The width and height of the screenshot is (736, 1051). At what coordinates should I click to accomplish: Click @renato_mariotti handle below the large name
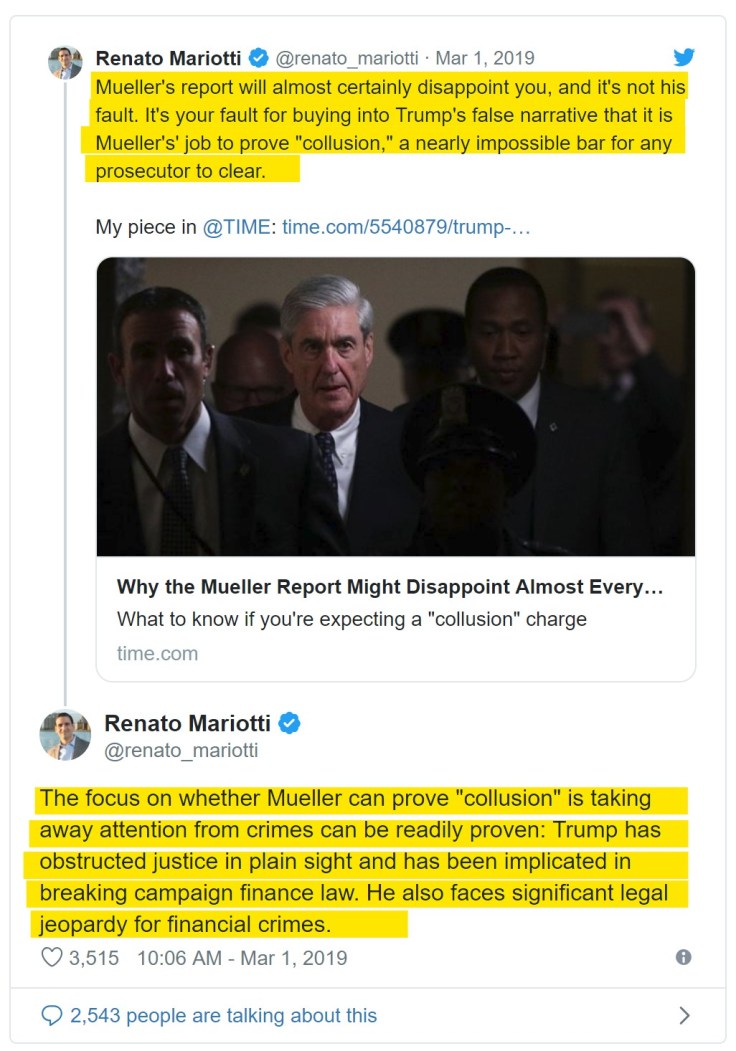coord(181,749)
